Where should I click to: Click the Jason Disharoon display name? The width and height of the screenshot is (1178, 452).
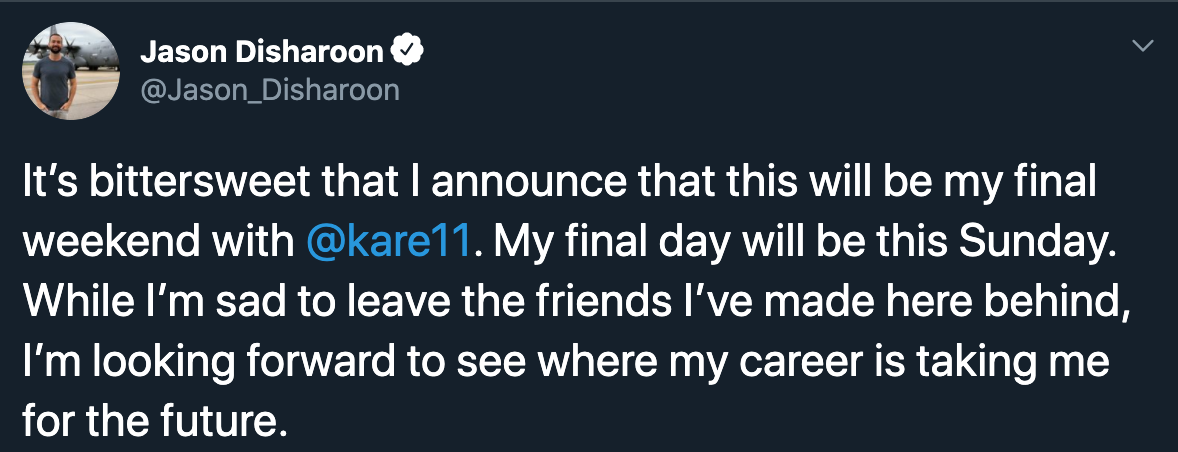click(262, 52)
